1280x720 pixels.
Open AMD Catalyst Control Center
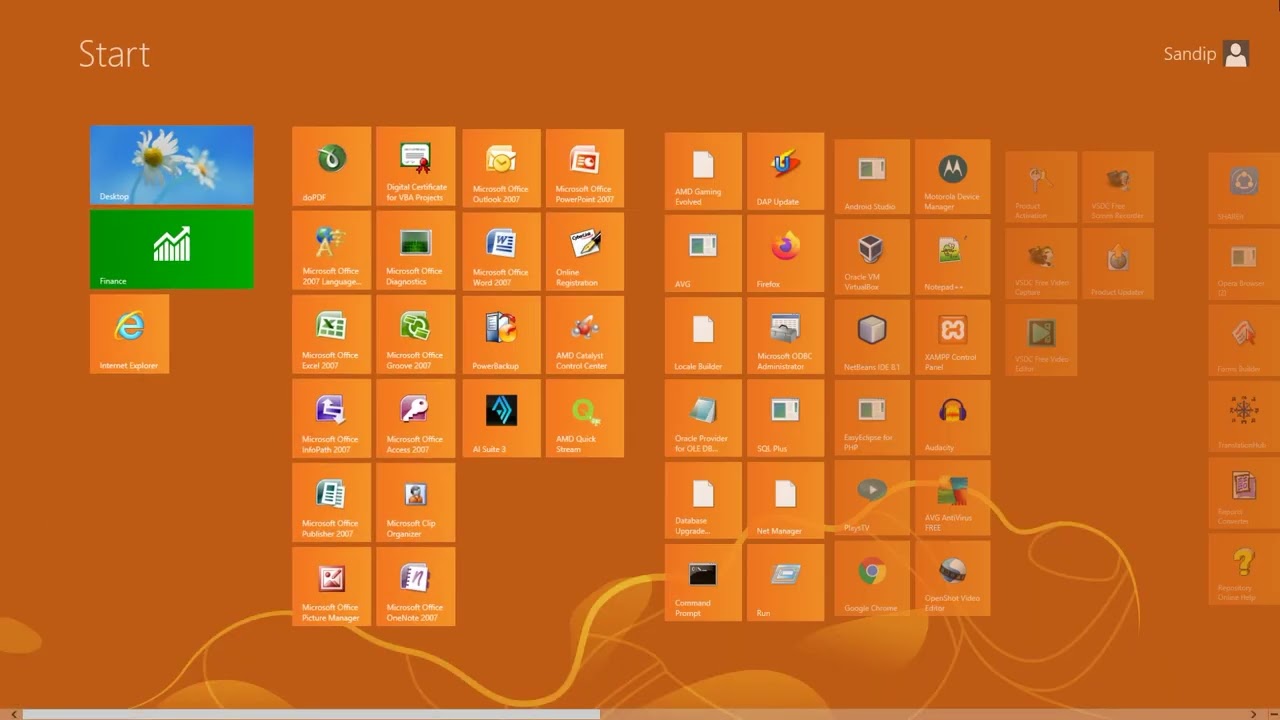pos(585,335)
